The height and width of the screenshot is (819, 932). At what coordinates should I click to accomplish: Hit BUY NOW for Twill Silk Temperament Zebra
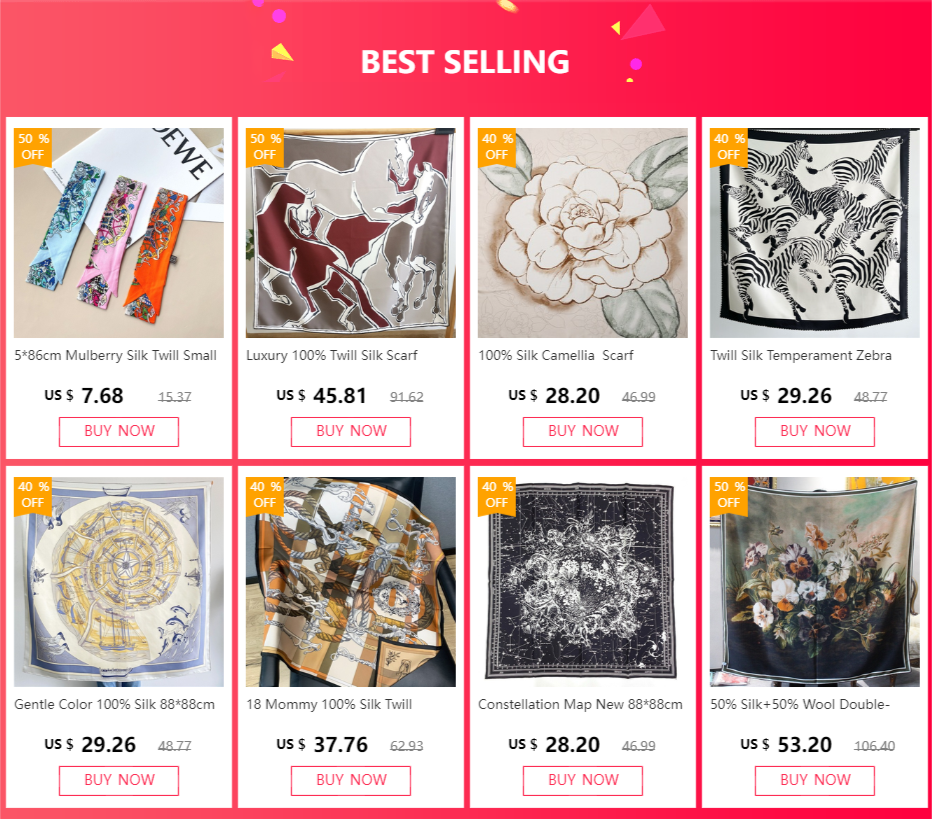(x=815, y=431)
